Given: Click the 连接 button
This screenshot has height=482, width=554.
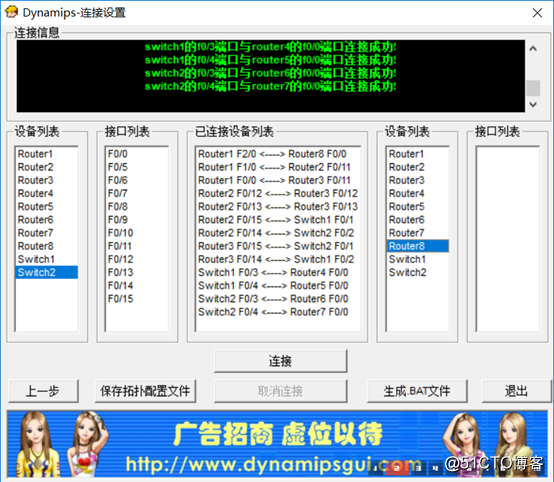Looking at the screenshot, I should [281, 361].
